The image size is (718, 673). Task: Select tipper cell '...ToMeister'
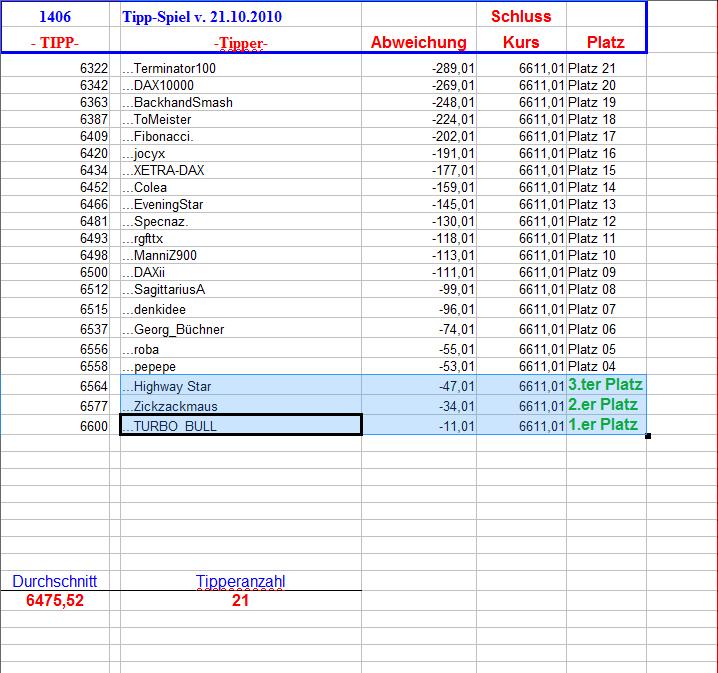pos(241,119)
